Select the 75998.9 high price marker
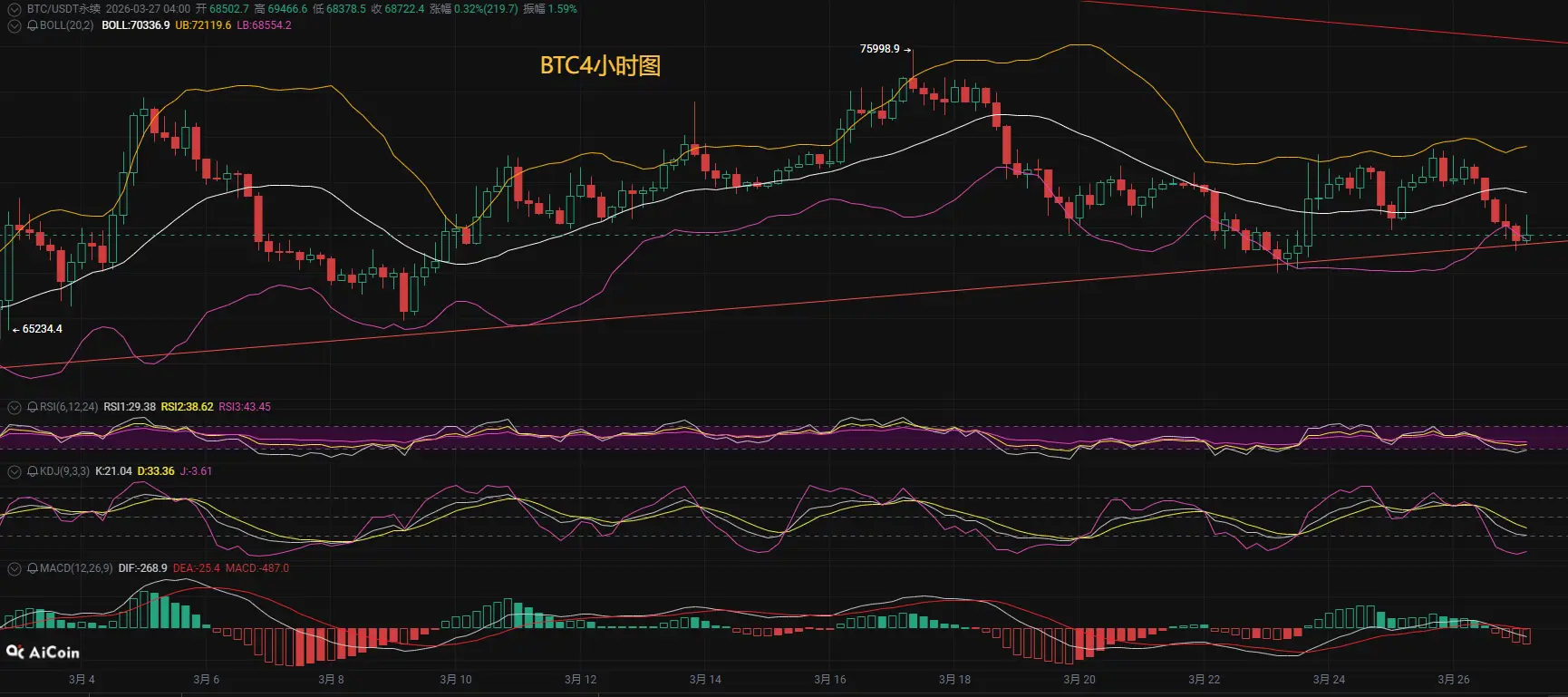The width and height of the screenshot is (1568, 697). (x=880, y=49)
